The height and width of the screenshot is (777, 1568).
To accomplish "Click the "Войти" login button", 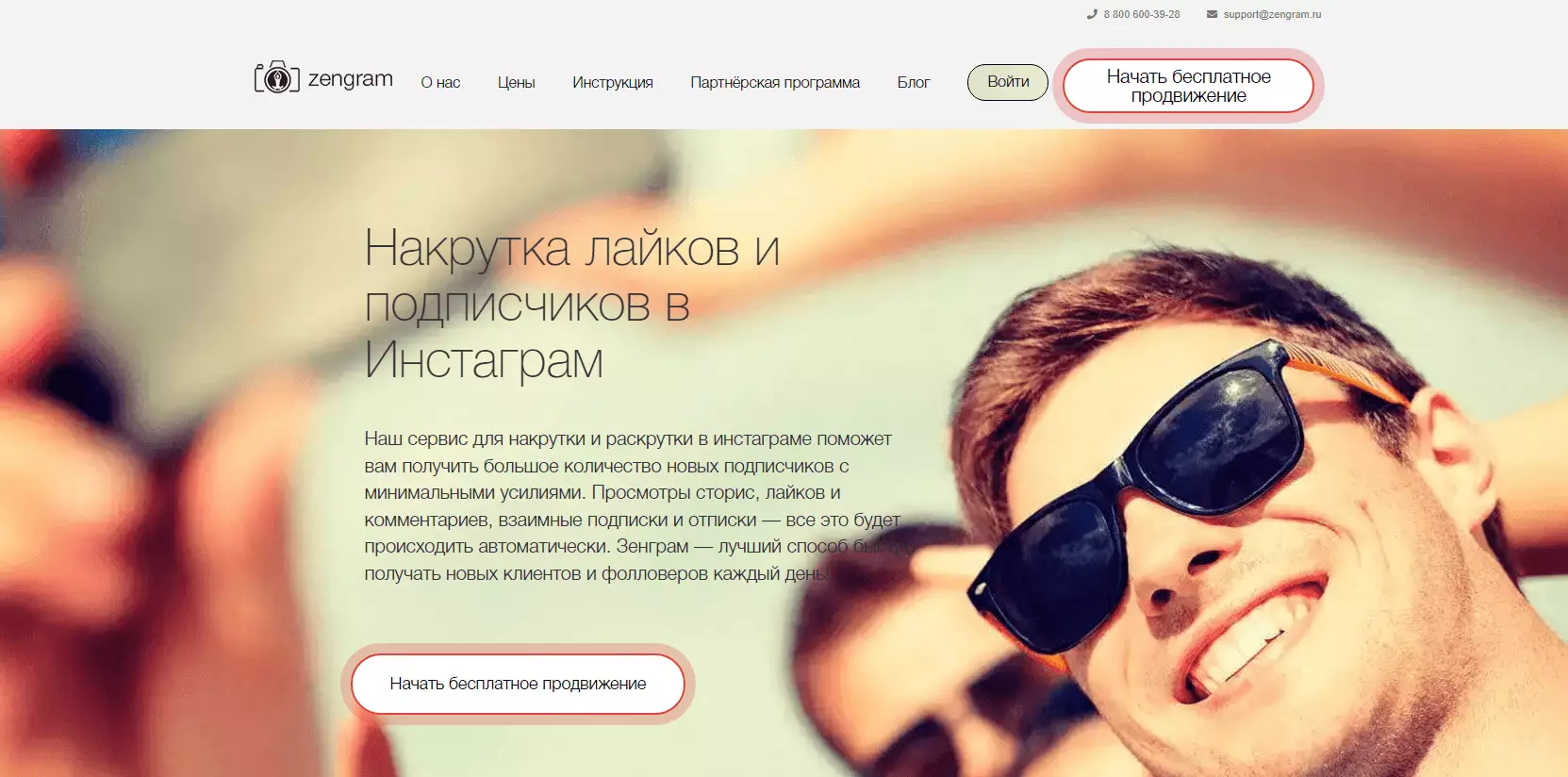I will [x=1008, y=82].
